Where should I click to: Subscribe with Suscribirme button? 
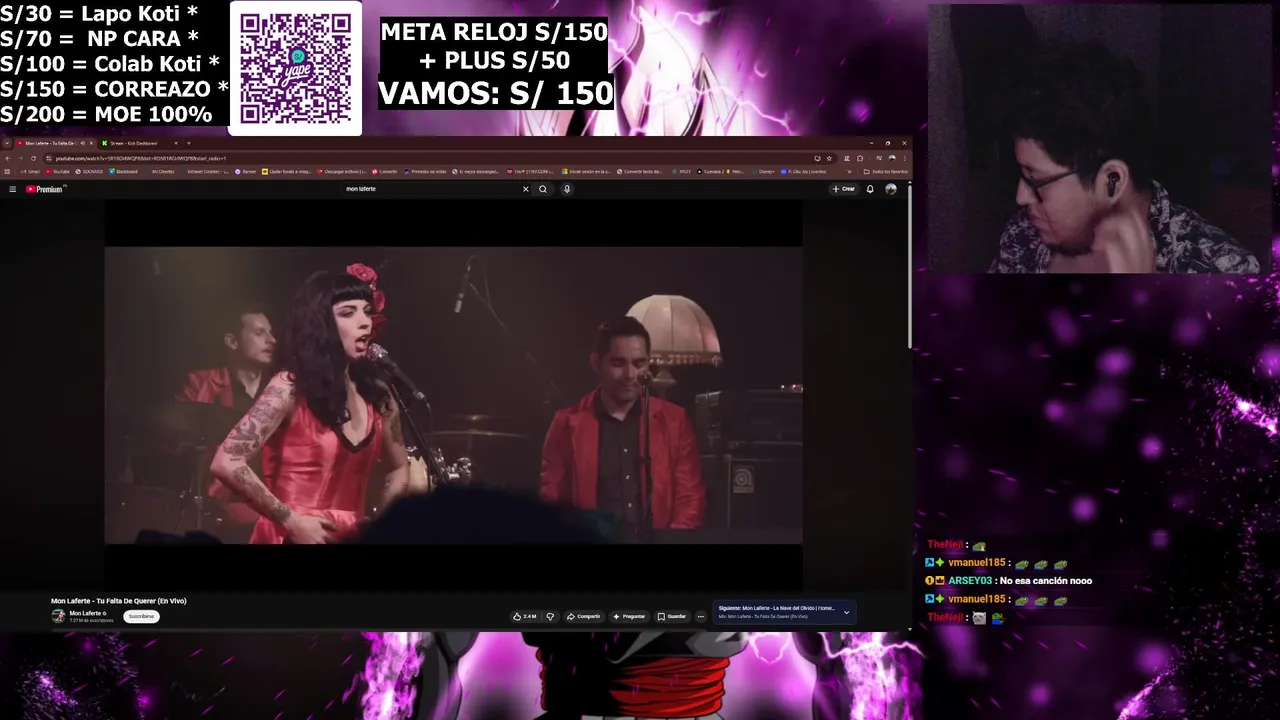(x=142, y=616)
